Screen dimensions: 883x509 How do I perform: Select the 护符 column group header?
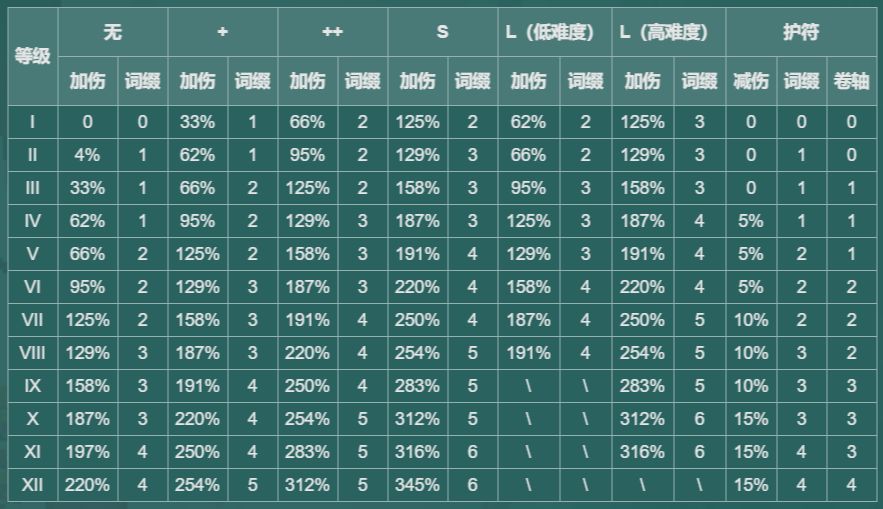click(x=801, y=32)
